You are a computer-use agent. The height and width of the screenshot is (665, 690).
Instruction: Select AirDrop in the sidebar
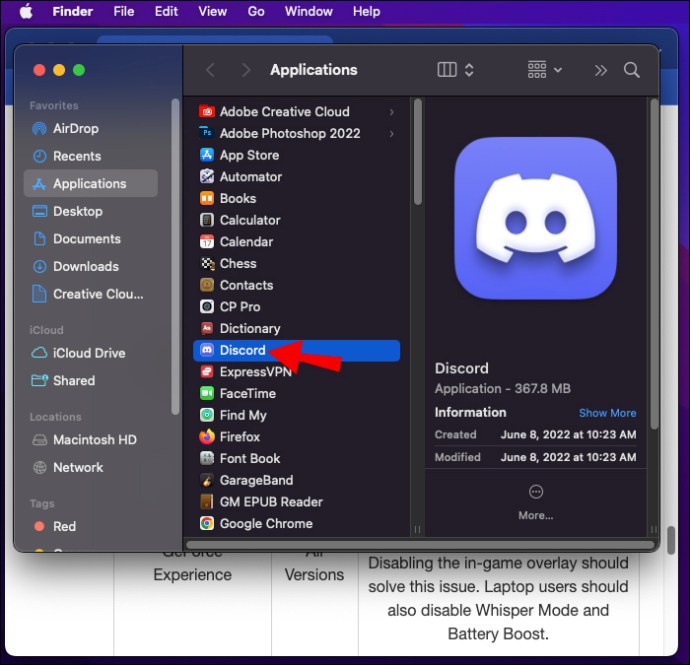[91, 129]
